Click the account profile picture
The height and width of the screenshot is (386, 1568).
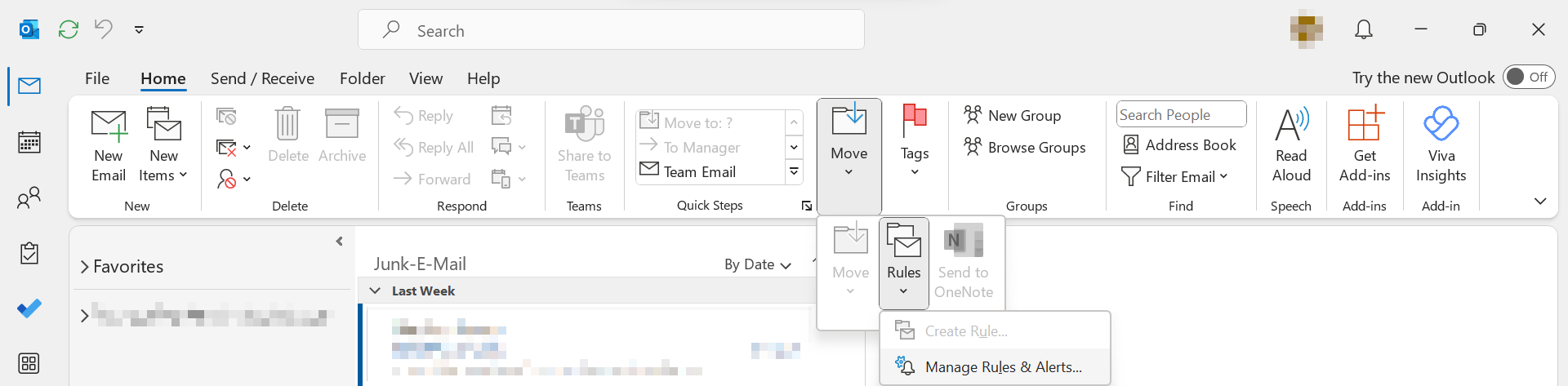coord(1307,29)
